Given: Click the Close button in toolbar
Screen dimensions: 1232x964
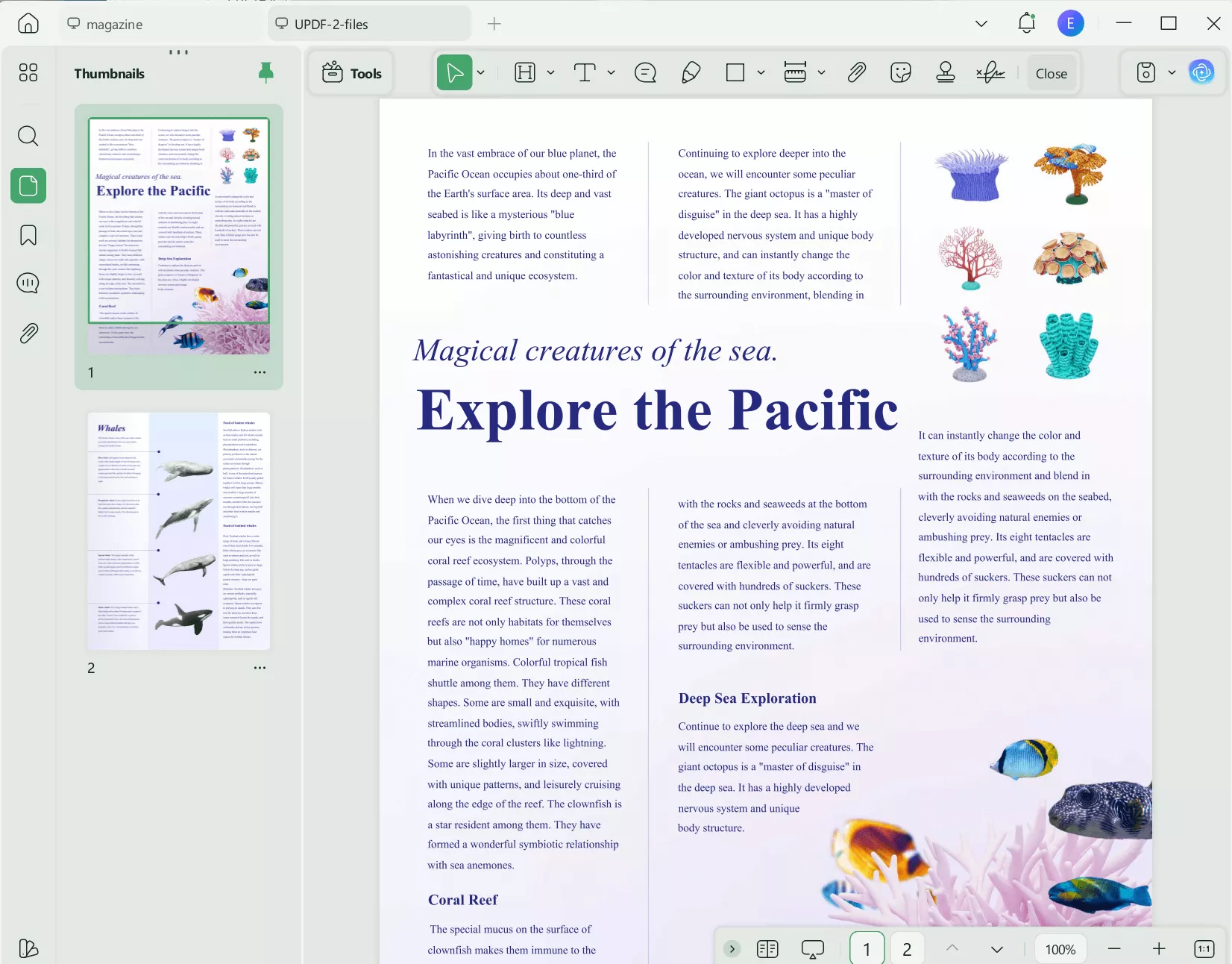Looking at the screenshot, I should (x=1051, y=73).
